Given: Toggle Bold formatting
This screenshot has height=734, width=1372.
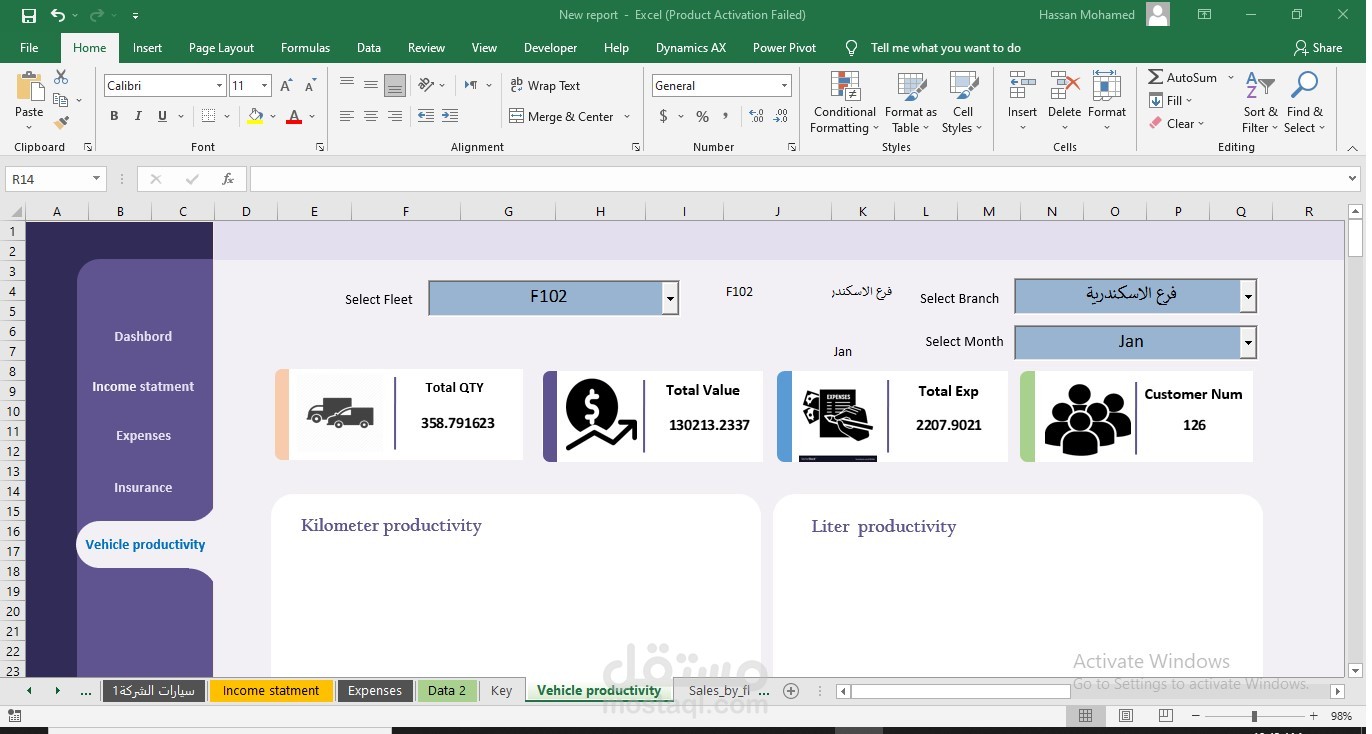Looking at the screenshot, I should [x=114, y=116].
